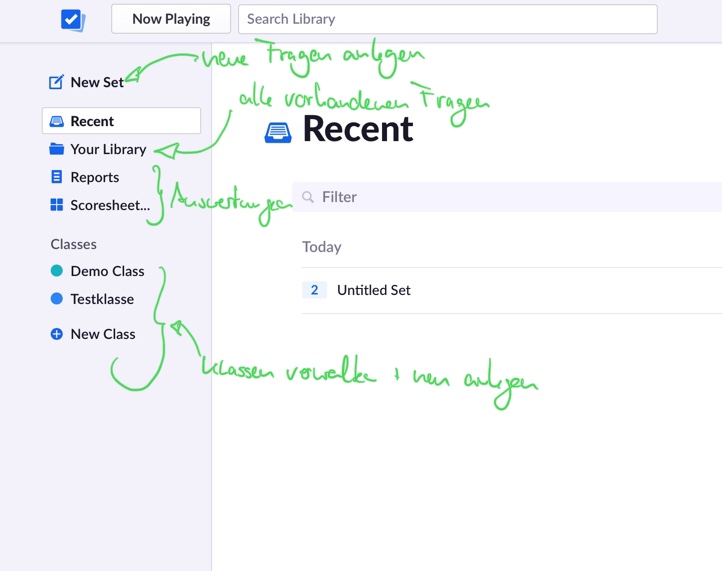Click the New Class plus icon
Screen dimensions: 722x571
point(57,334)
